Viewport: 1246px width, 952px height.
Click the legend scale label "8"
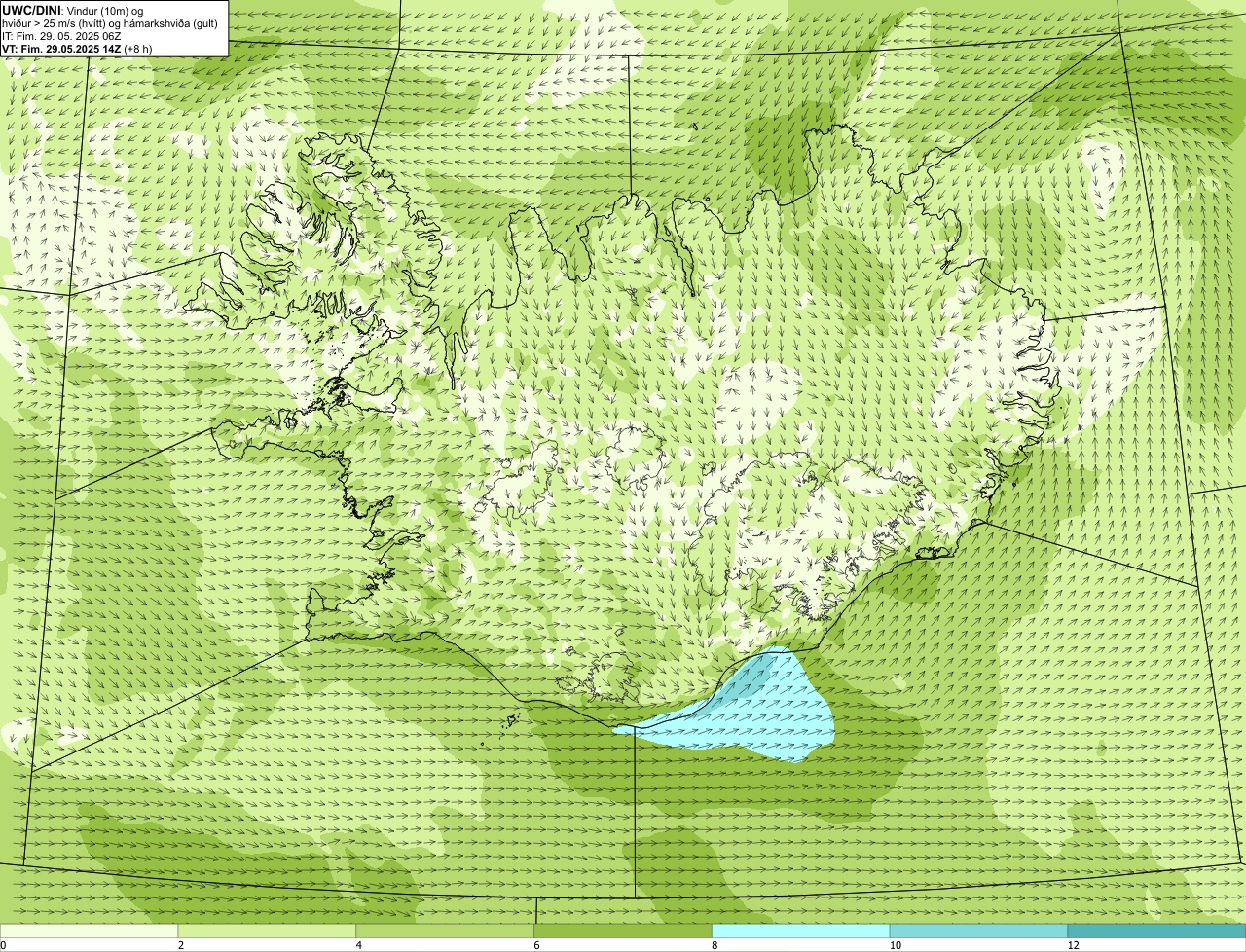click(x=715, y=945)
